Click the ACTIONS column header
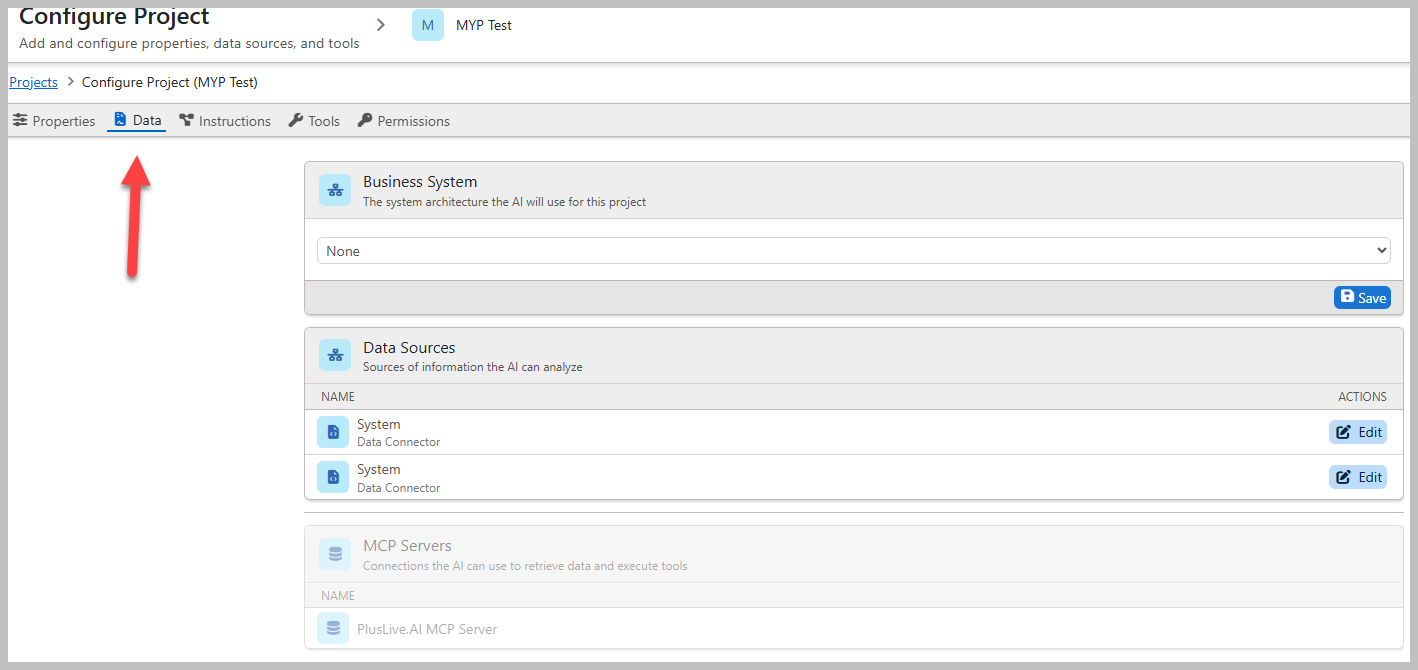 point(1363,397)
